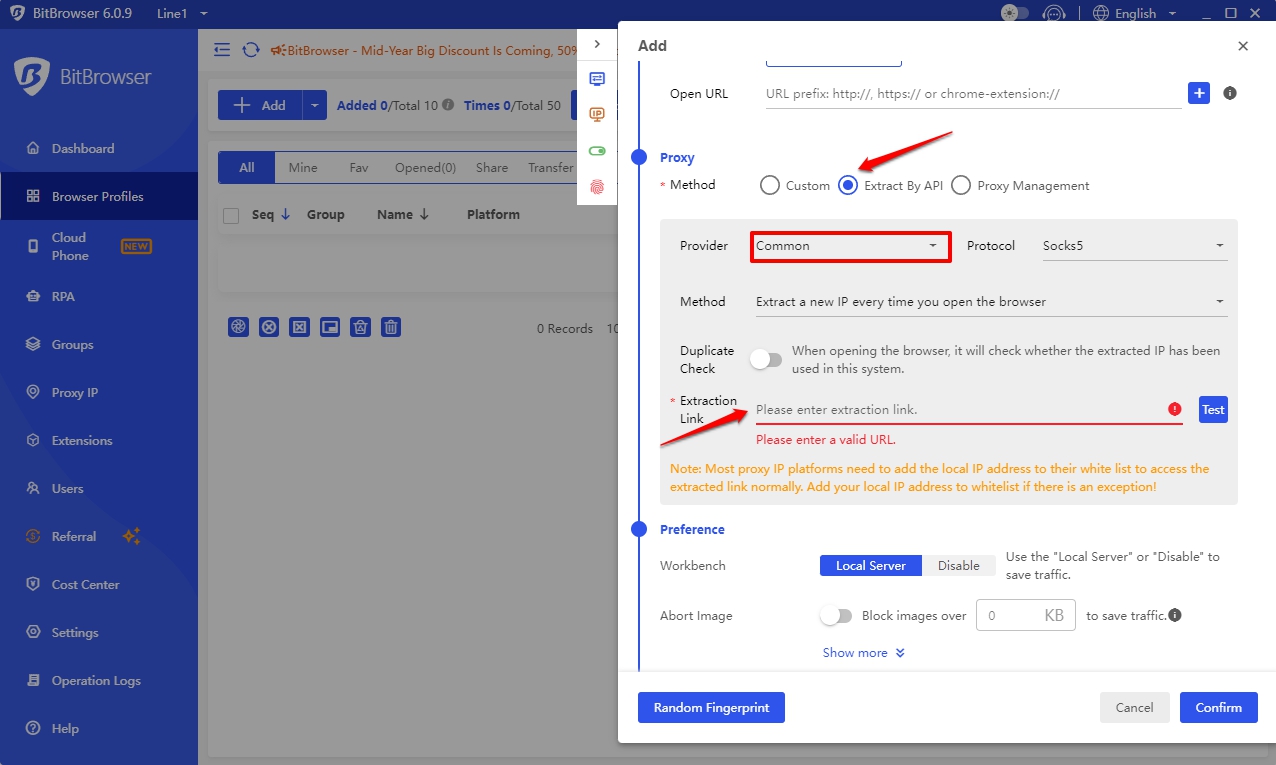Collapse the floating side strip with the arrow
The image size is (1276, 765).
click(597, 44)
